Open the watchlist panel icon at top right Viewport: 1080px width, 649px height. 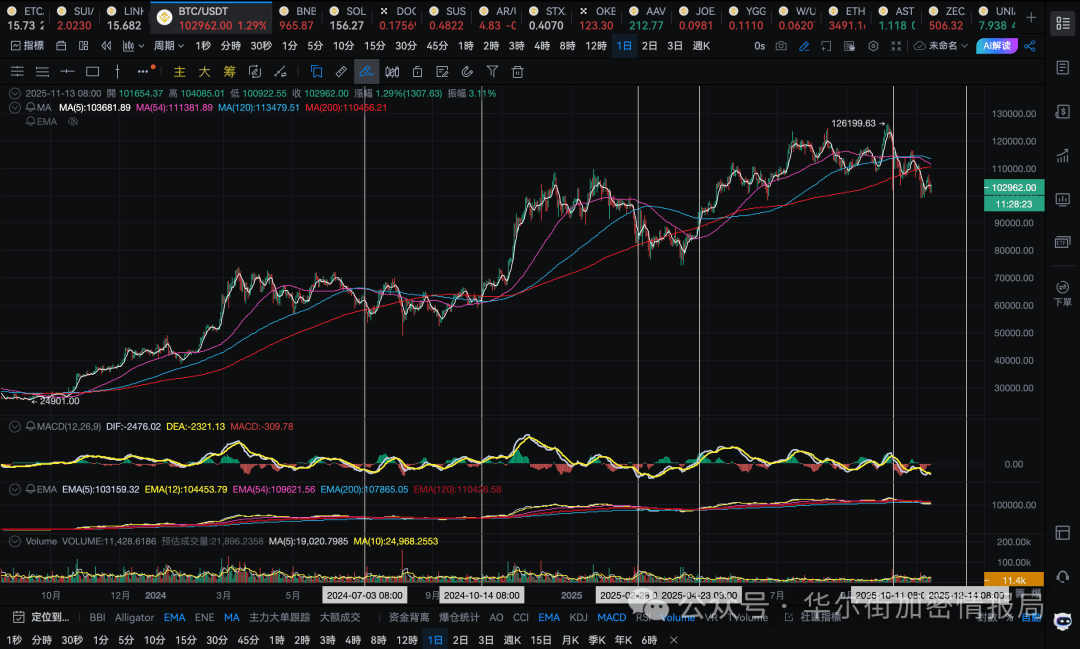(x=1063, y=23)
